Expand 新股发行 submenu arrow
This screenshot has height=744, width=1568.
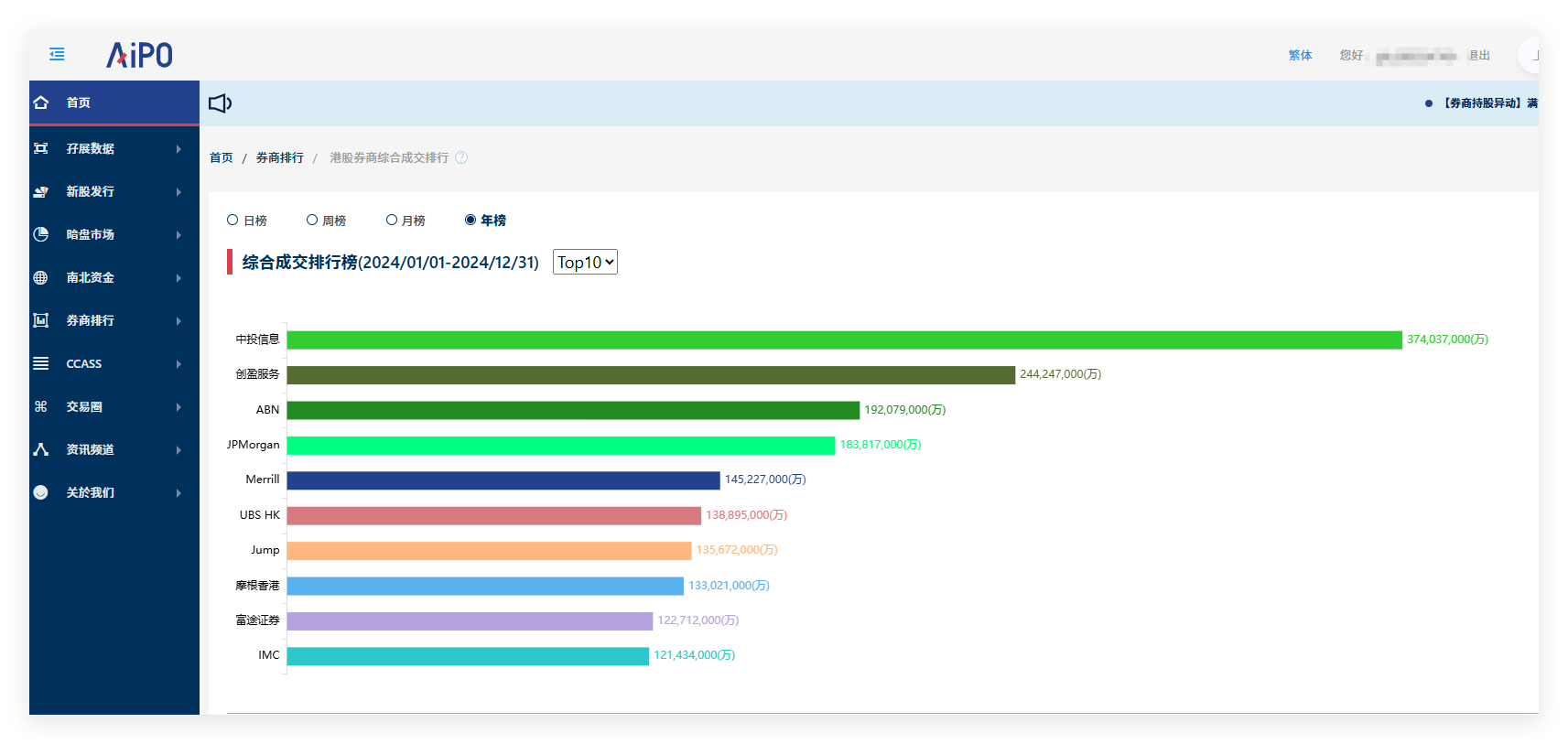click(178, 192)
